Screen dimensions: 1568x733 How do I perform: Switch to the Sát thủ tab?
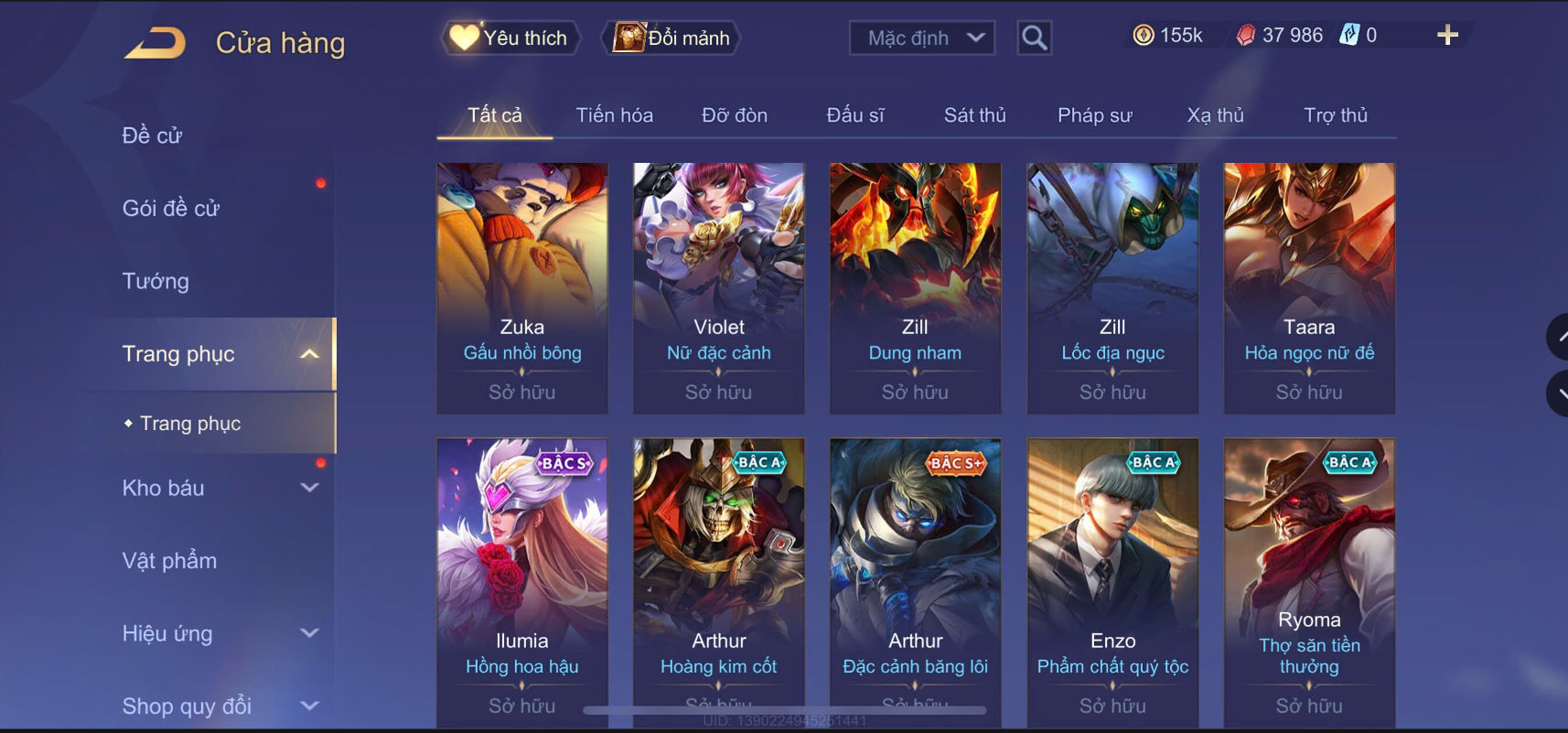coord(974,115)
